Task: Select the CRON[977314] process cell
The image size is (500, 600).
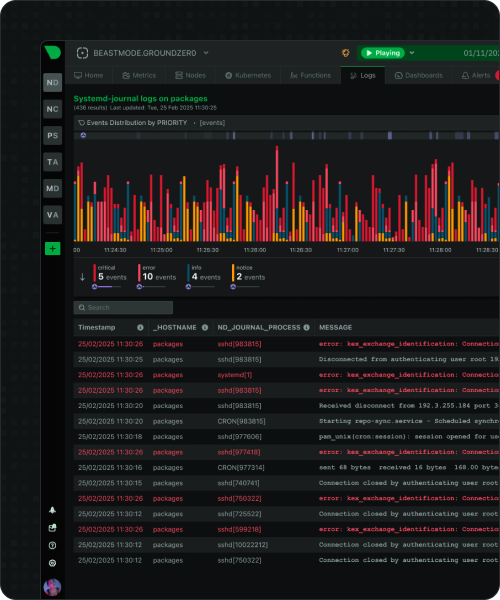Action: pos(241,468)
